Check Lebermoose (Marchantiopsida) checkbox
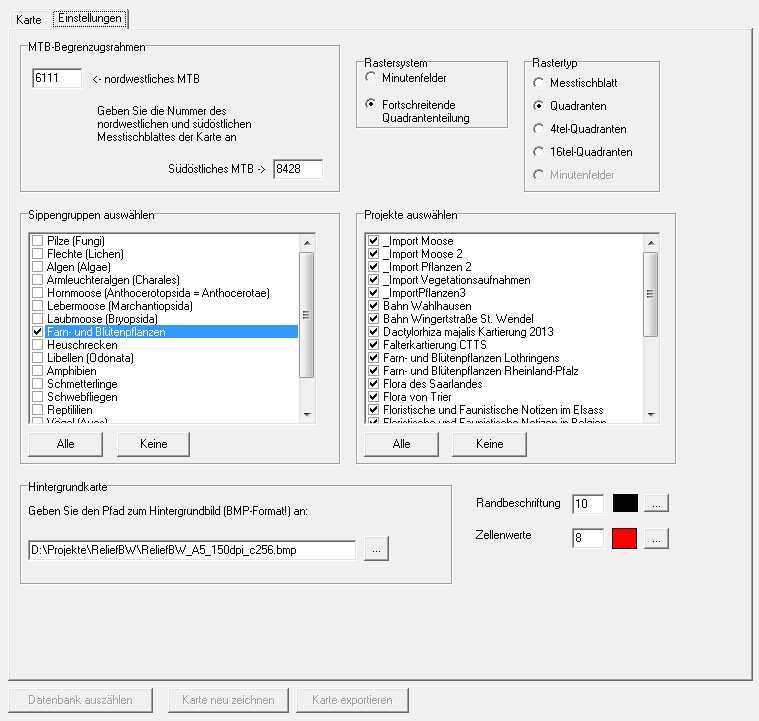 [37, 306]
